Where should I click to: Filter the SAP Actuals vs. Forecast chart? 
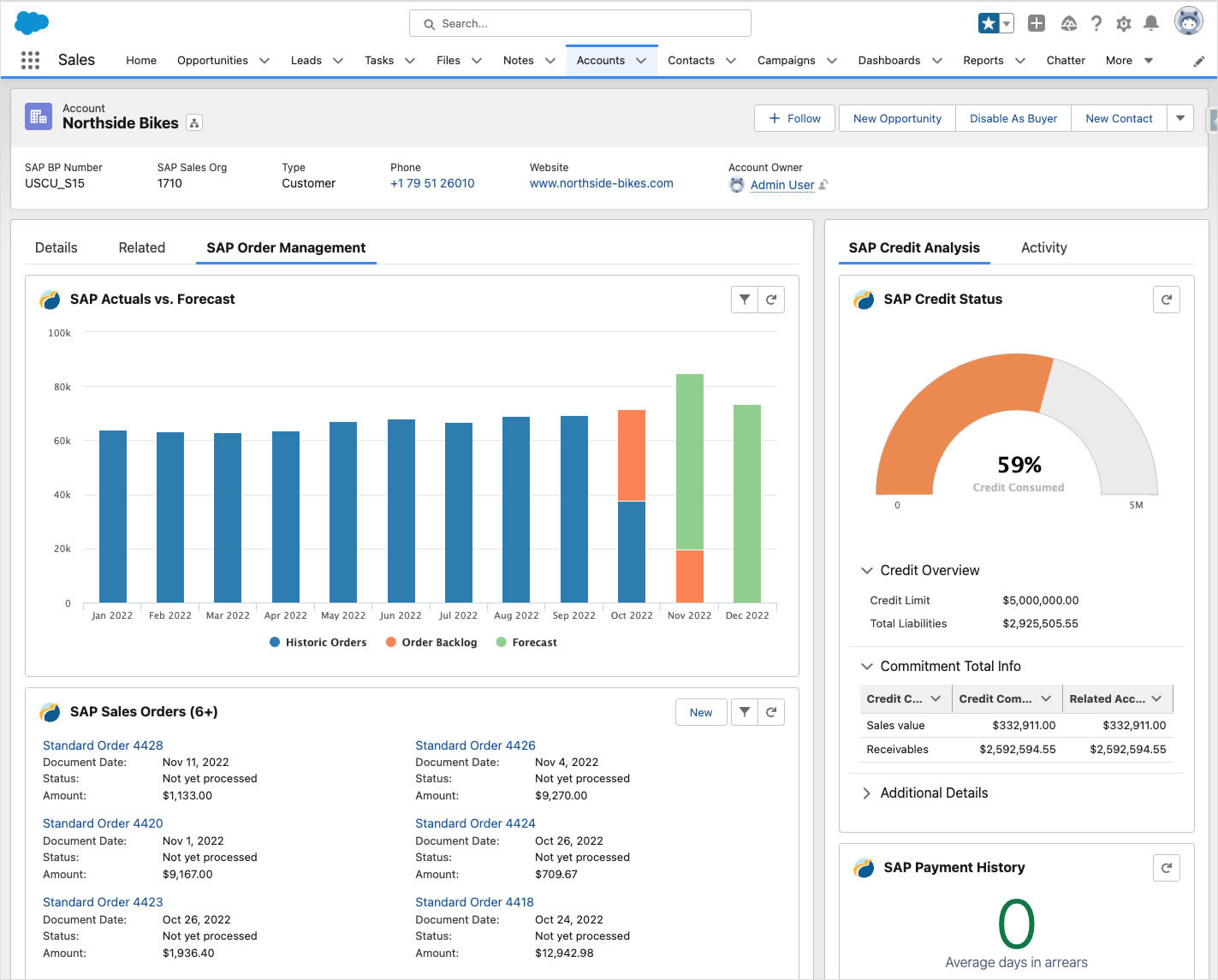[745, 300]
